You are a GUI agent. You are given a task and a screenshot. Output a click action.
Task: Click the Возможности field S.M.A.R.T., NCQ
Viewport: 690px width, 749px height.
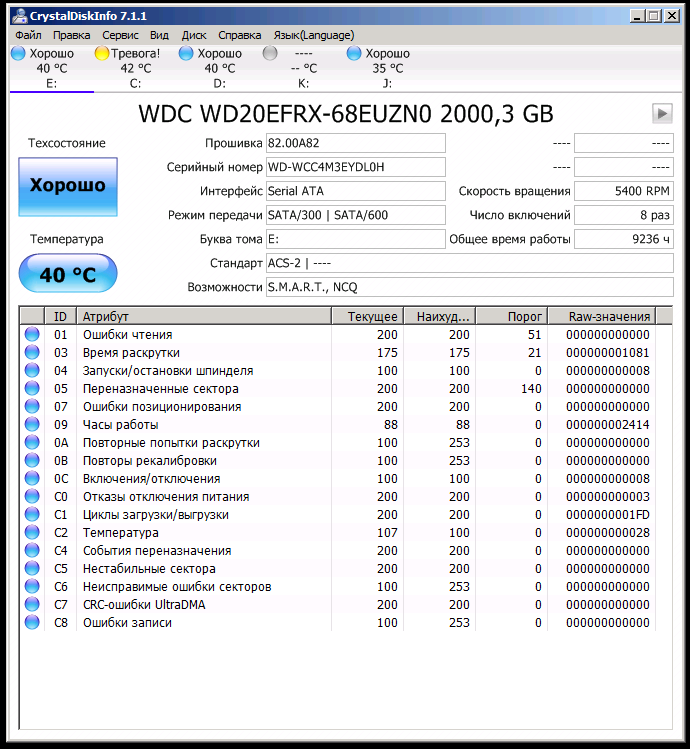470,287
